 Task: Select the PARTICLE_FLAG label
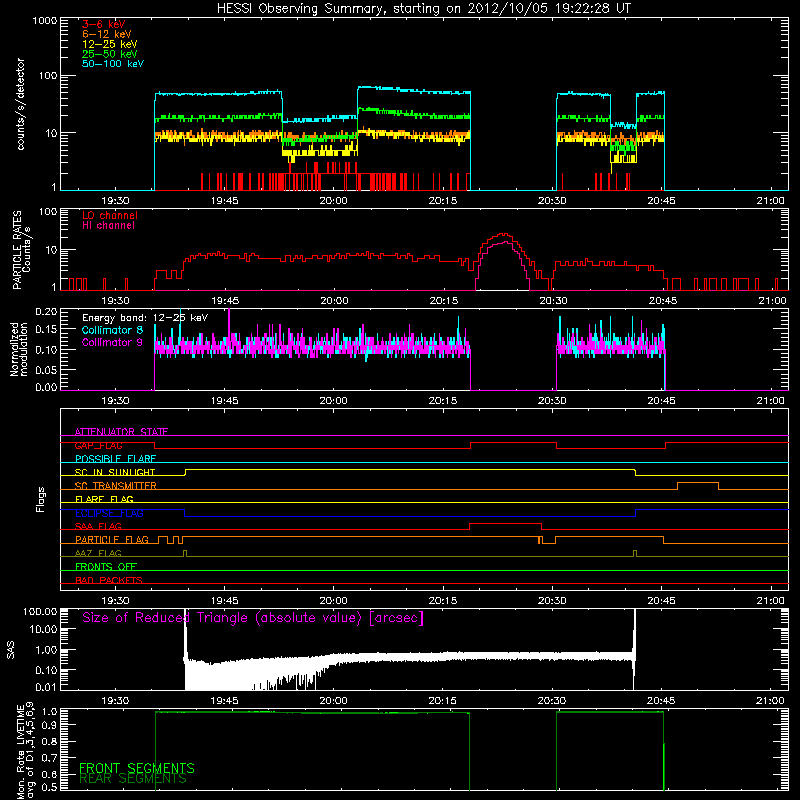tap(112, 539)
